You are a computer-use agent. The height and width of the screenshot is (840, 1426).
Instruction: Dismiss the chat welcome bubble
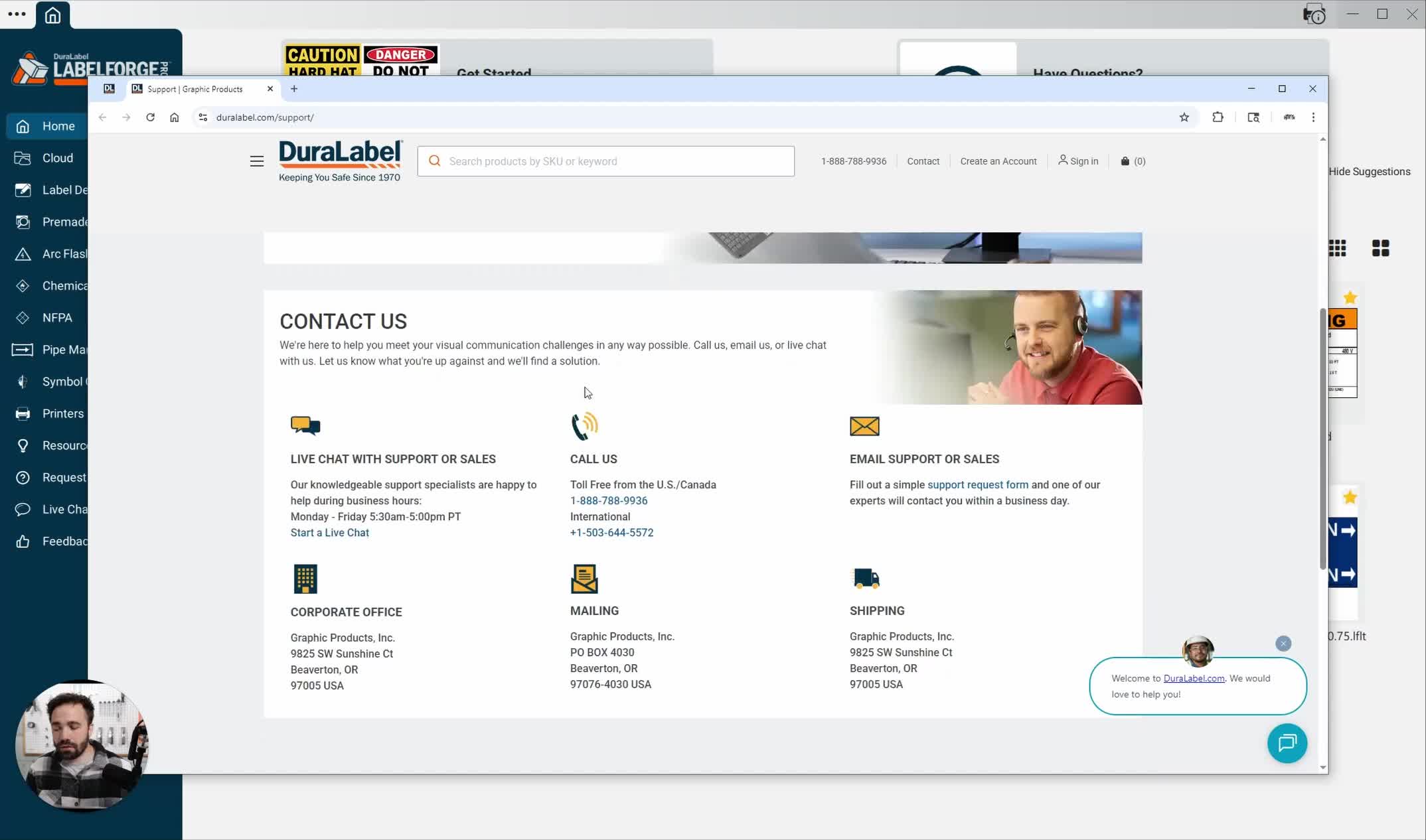pyautogui.click(x=1283, y=644)
